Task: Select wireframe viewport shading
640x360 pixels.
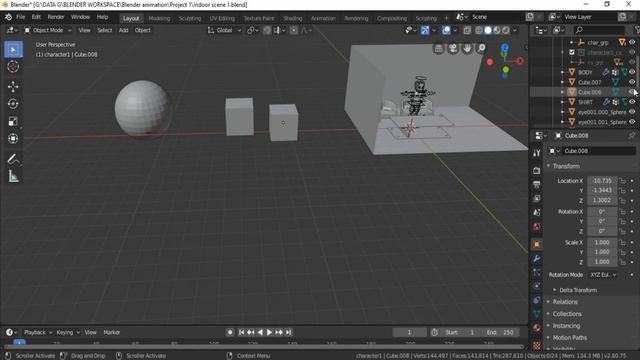Action: (479, 30)
